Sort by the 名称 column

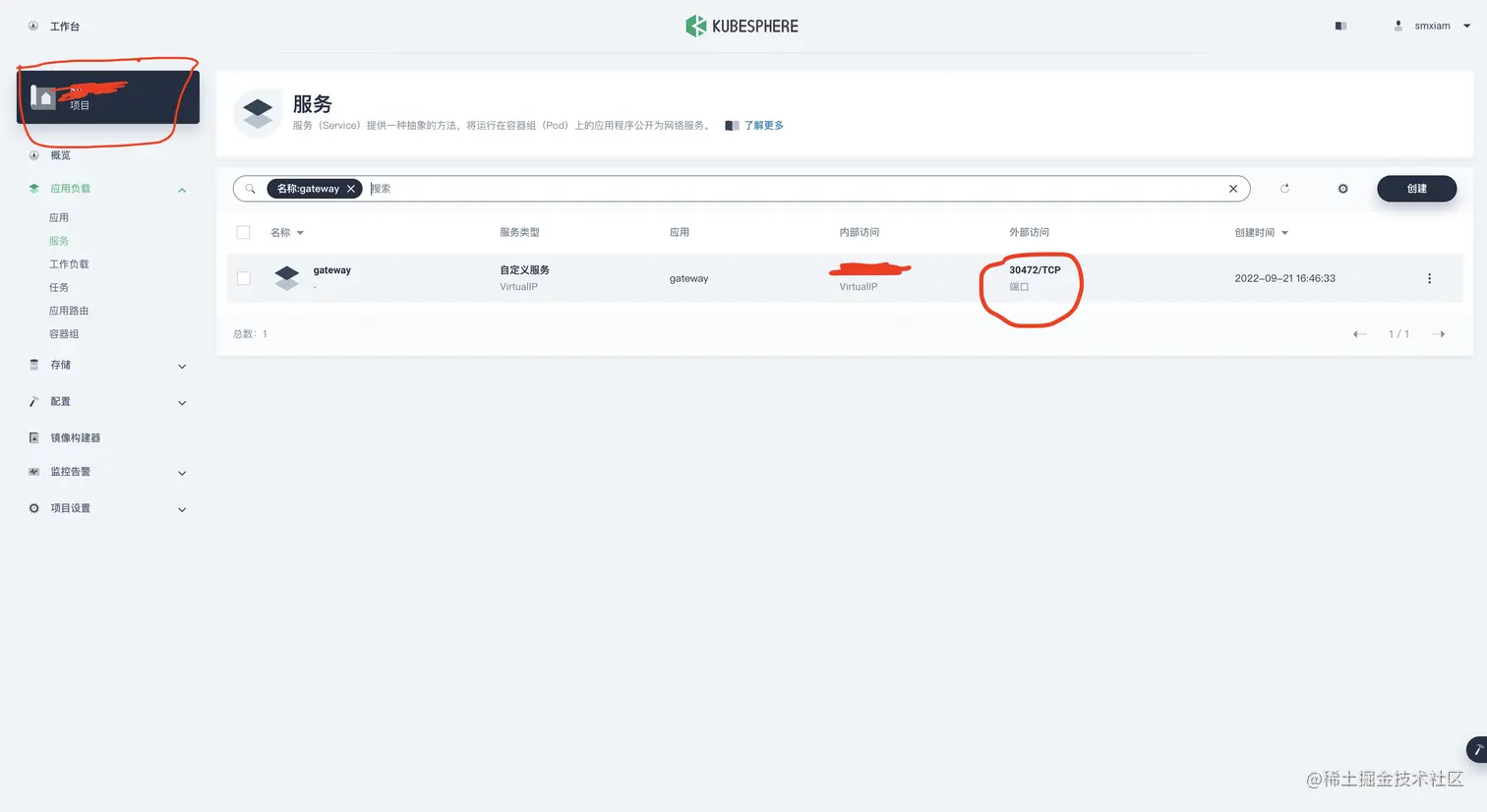coord(287,233)
